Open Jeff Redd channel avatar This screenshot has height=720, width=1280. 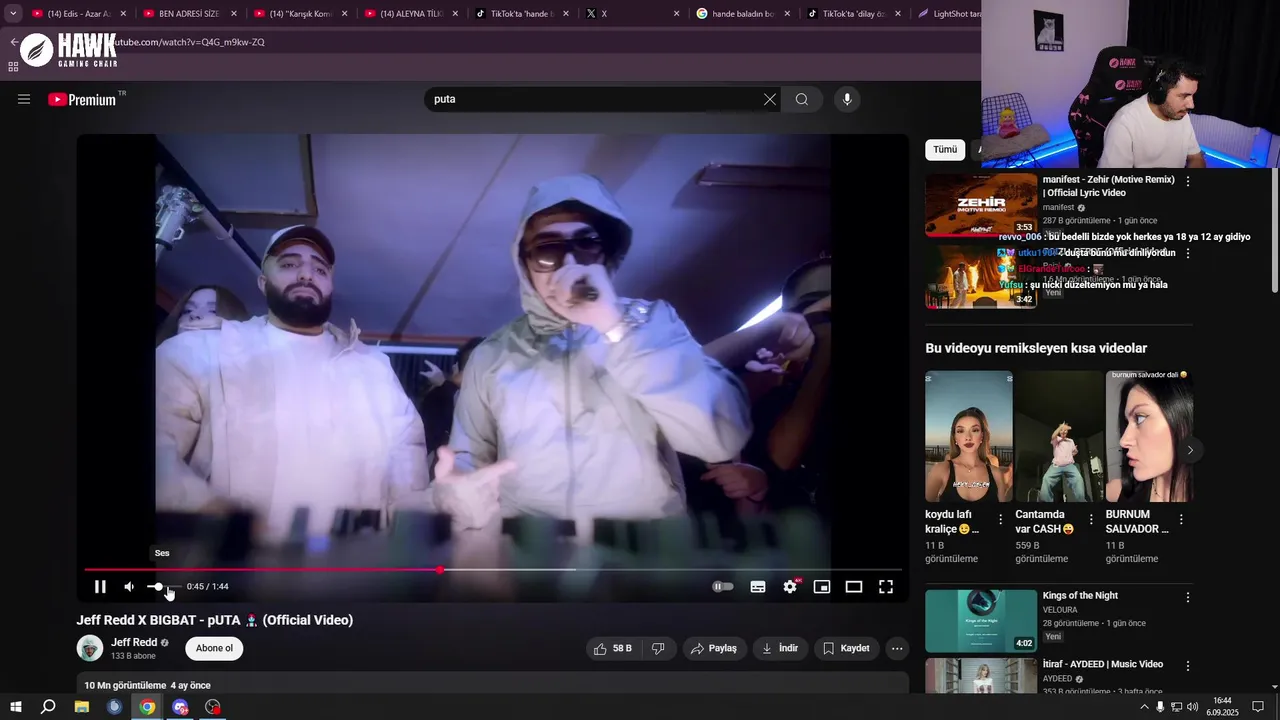pyautogui.click(x=90, y=648)
